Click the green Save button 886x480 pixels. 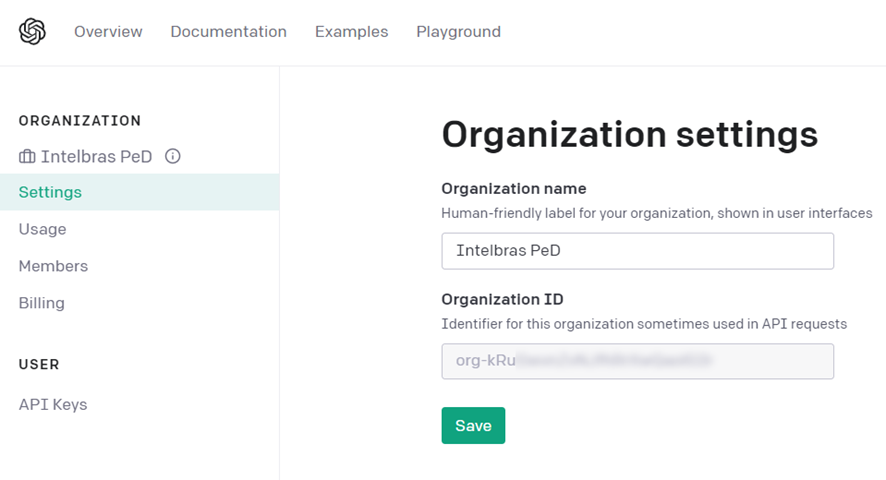coord(474,426)
